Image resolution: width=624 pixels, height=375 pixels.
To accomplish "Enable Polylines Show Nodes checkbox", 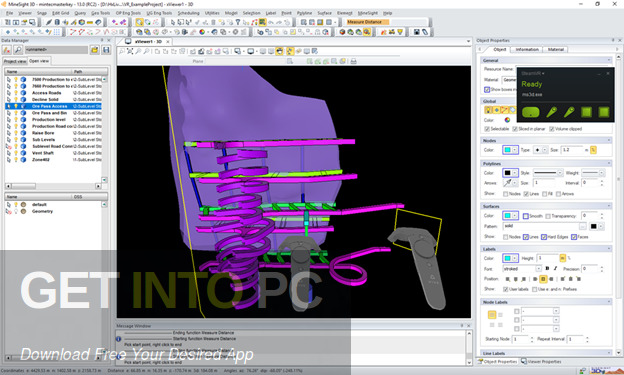I will (505, 194).
